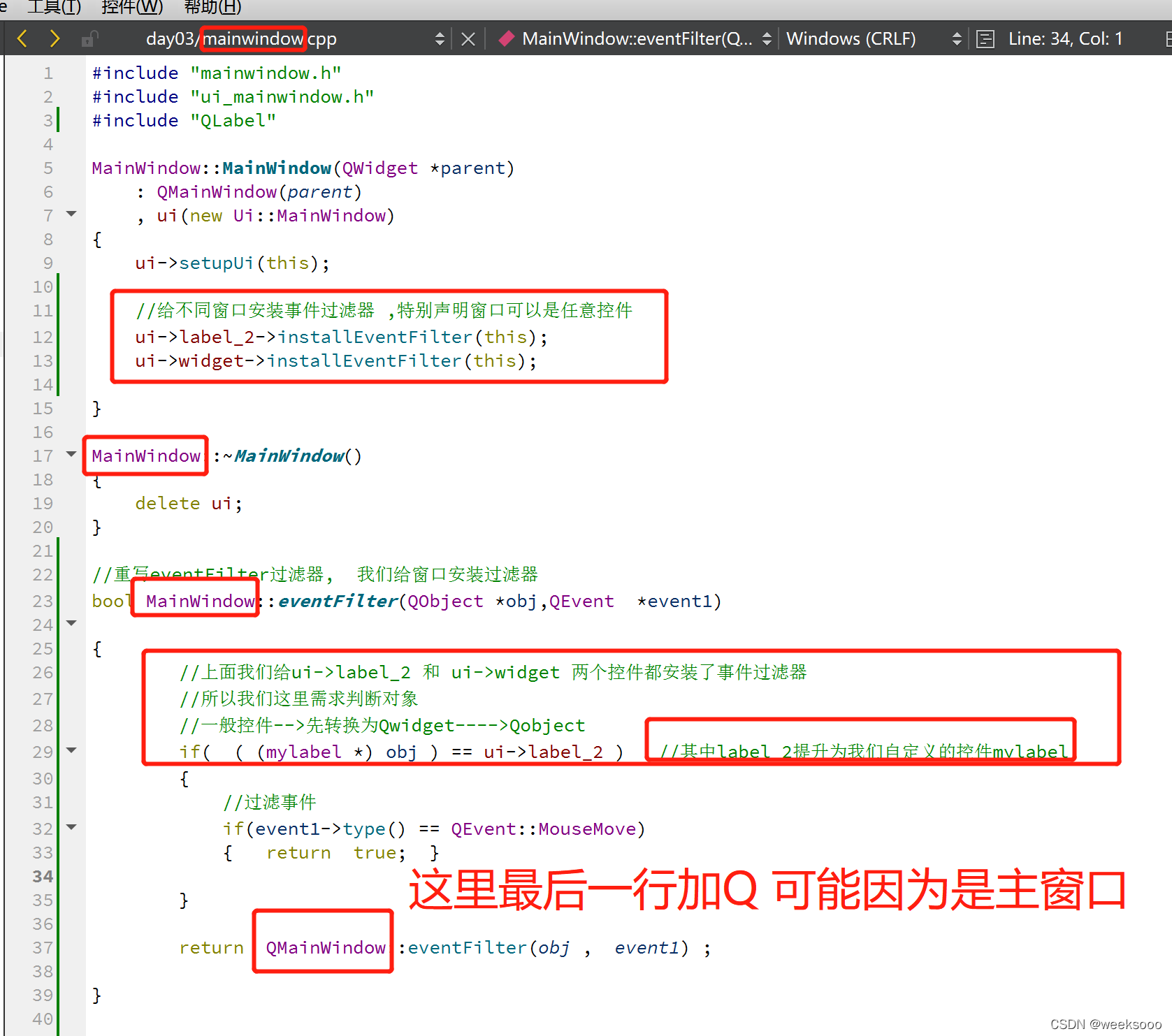Screen dimensions: 1172x1036
Task: Click the label_2->installEventFilter(this) line
Action: click(x=341, y=337)
